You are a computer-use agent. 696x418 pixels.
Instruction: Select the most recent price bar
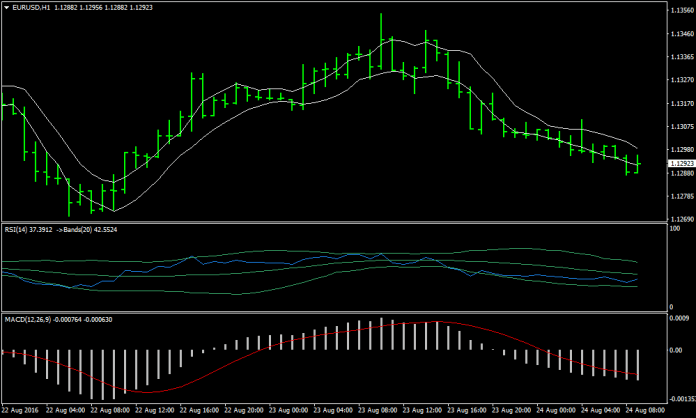click(x=637, y=163)
